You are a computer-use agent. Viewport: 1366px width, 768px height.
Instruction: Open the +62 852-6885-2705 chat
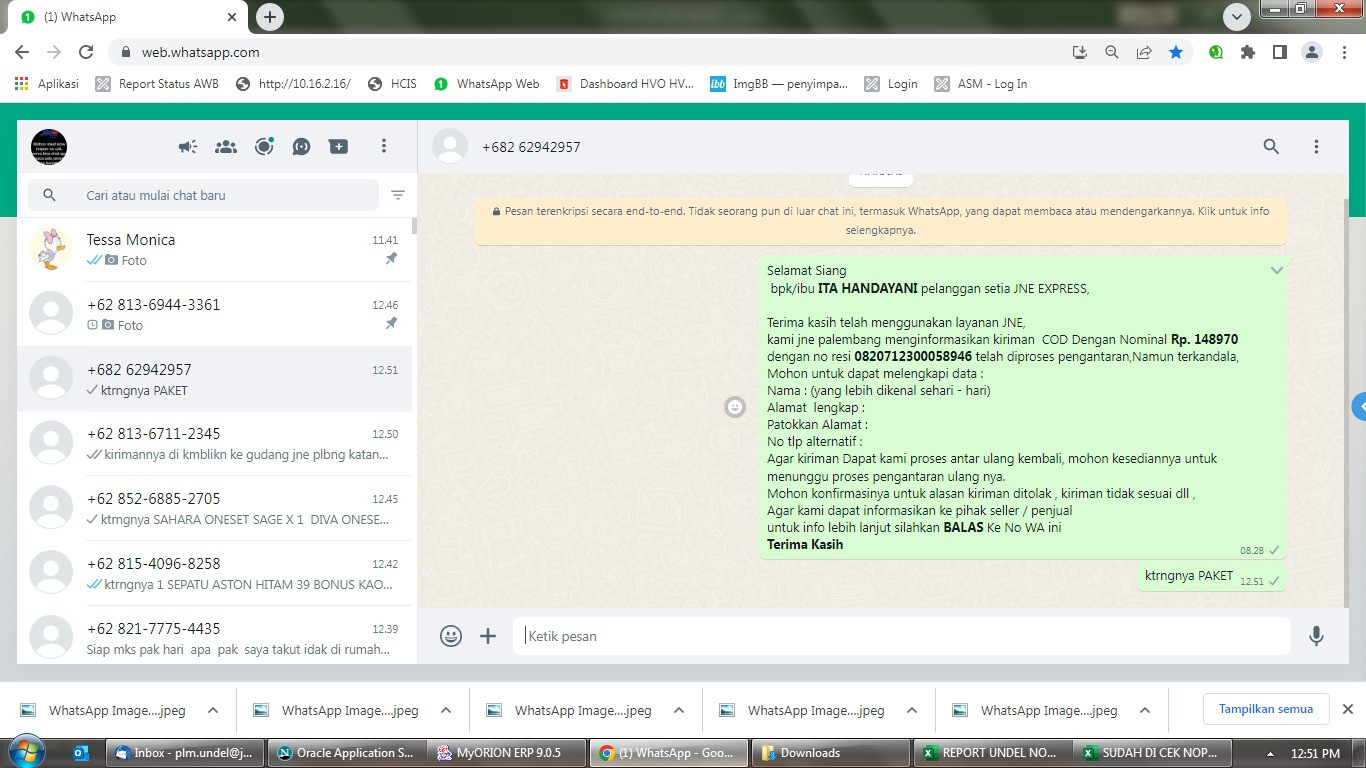click(215, 508)
